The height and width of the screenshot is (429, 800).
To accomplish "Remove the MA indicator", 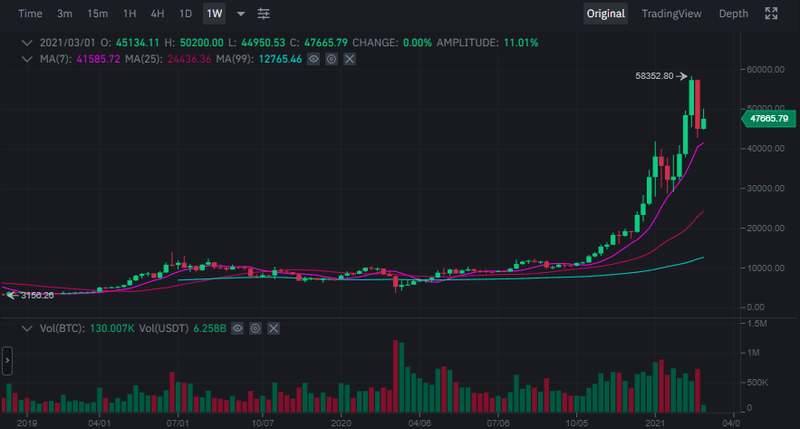I will tap(349, 60).
